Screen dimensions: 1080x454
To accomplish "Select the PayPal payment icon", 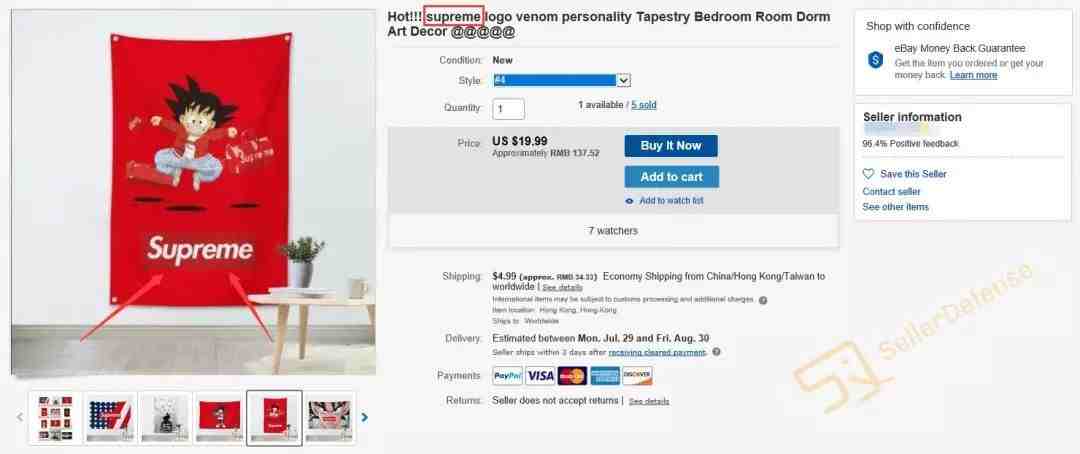I will pyautogui.click(x=508, y=376).
